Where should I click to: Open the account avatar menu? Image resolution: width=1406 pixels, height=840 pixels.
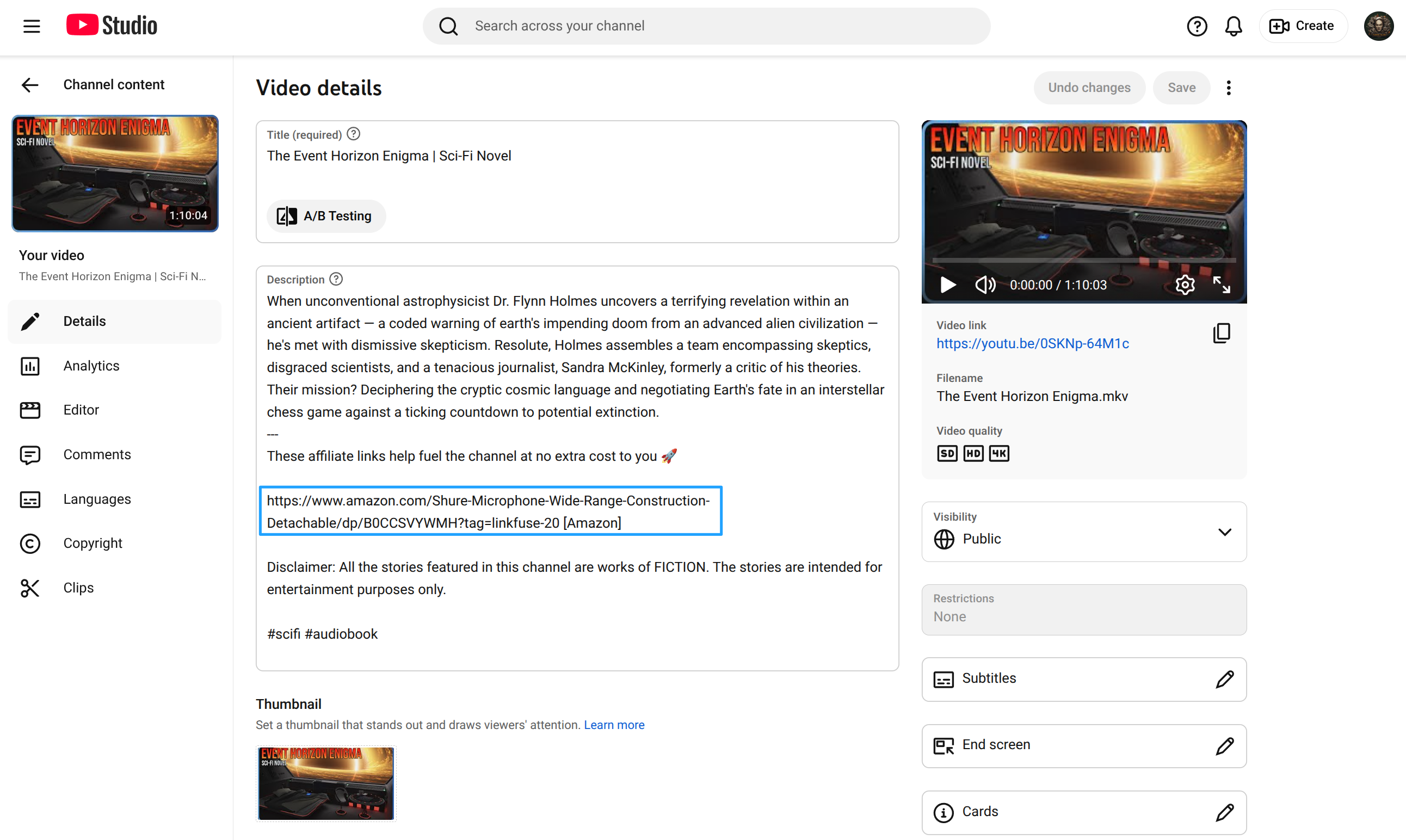point(1378,26)
